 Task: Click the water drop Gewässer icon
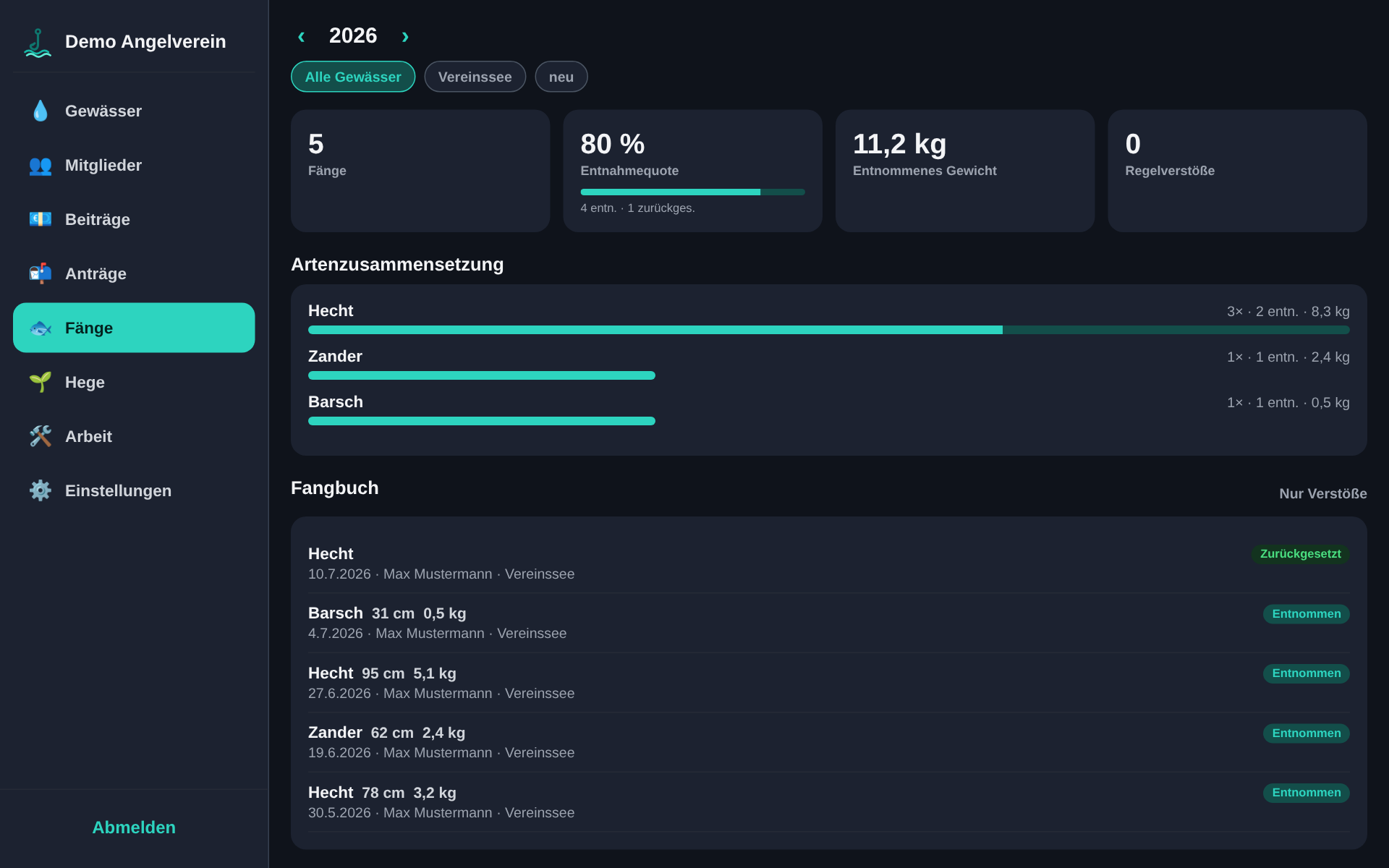point(41,111)
